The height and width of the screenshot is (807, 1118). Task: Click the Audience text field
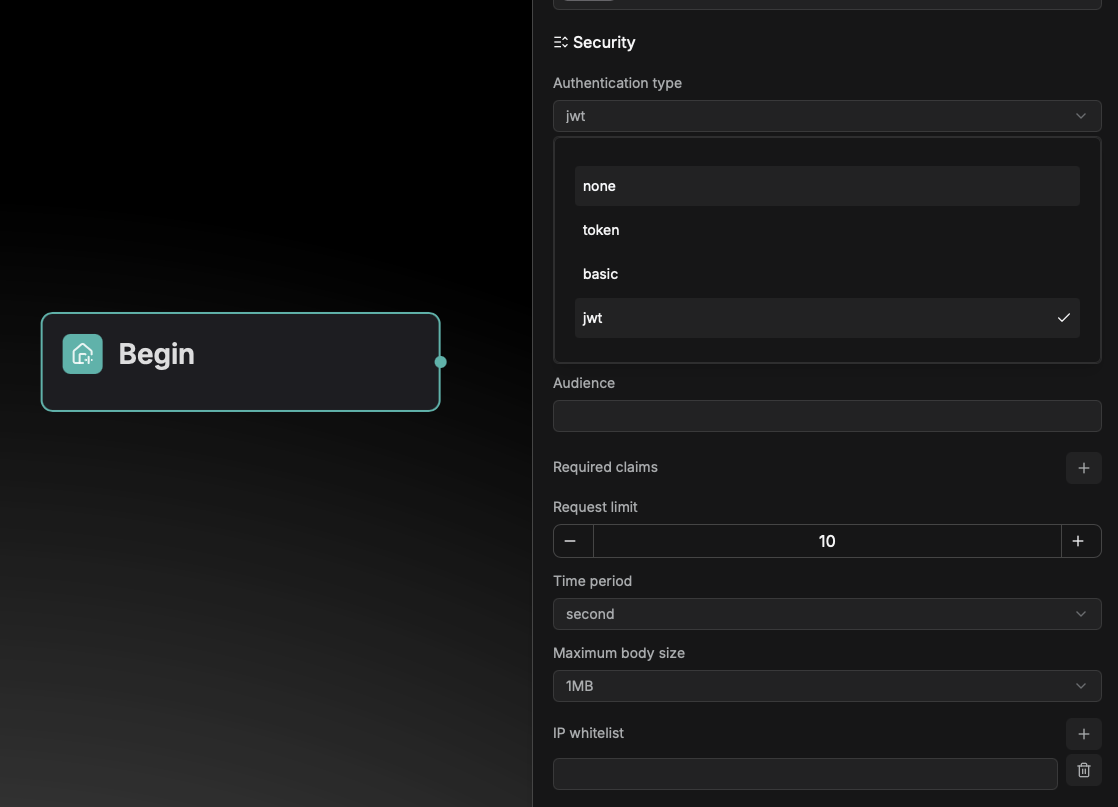pyautogui.click(x=826, y=416)
